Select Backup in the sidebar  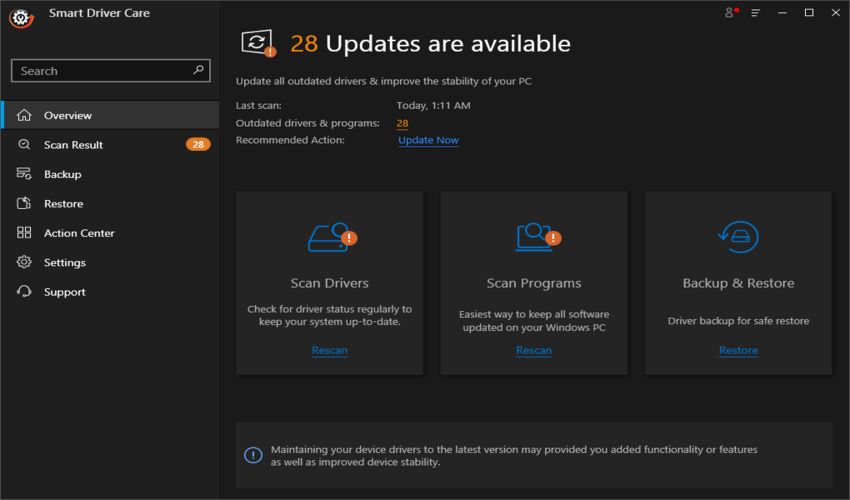pos(111,174)
